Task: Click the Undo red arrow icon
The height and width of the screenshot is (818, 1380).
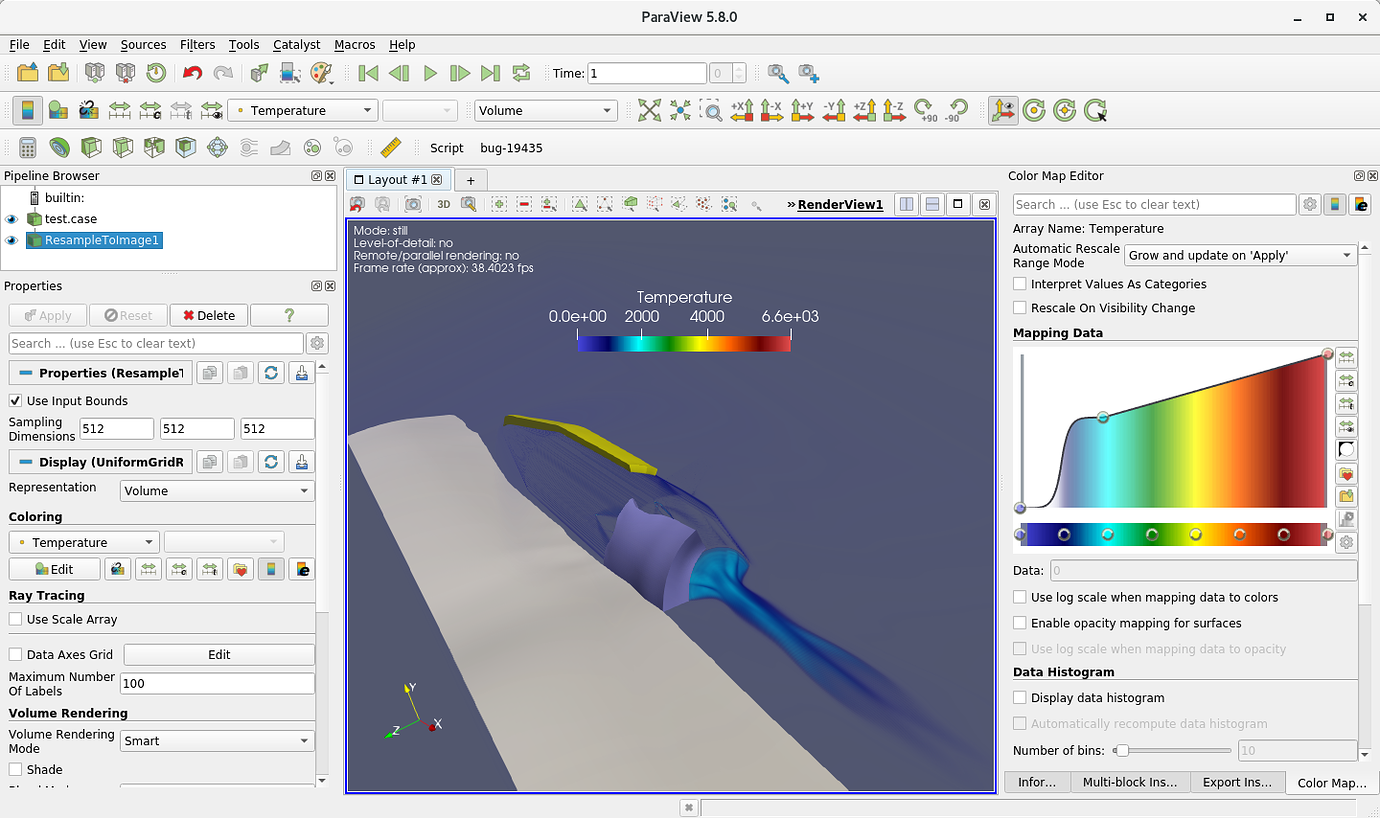Action: point(192,73)
